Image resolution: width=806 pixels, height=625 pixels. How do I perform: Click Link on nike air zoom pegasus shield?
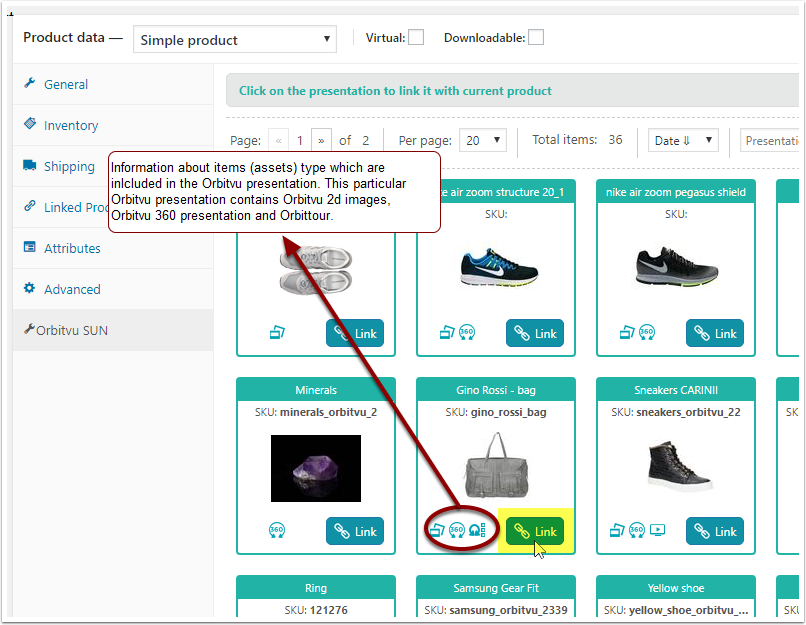[x=715, y=333]
